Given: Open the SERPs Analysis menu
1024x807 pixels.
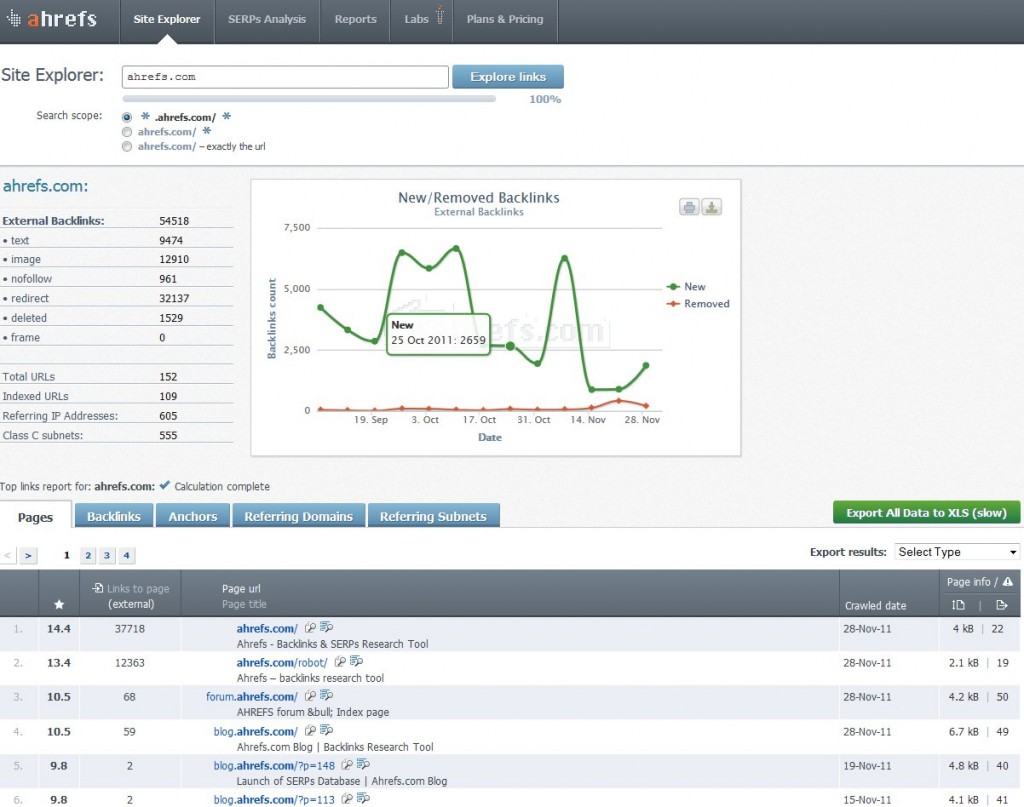Looking at the screenshot, I should click(x=266, y=20).
